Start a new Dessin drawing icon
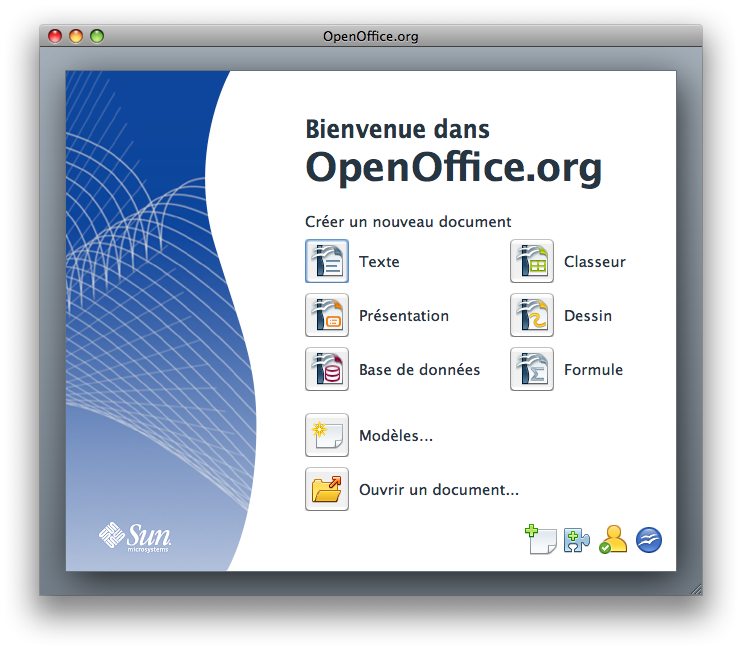 pos(531,315)
